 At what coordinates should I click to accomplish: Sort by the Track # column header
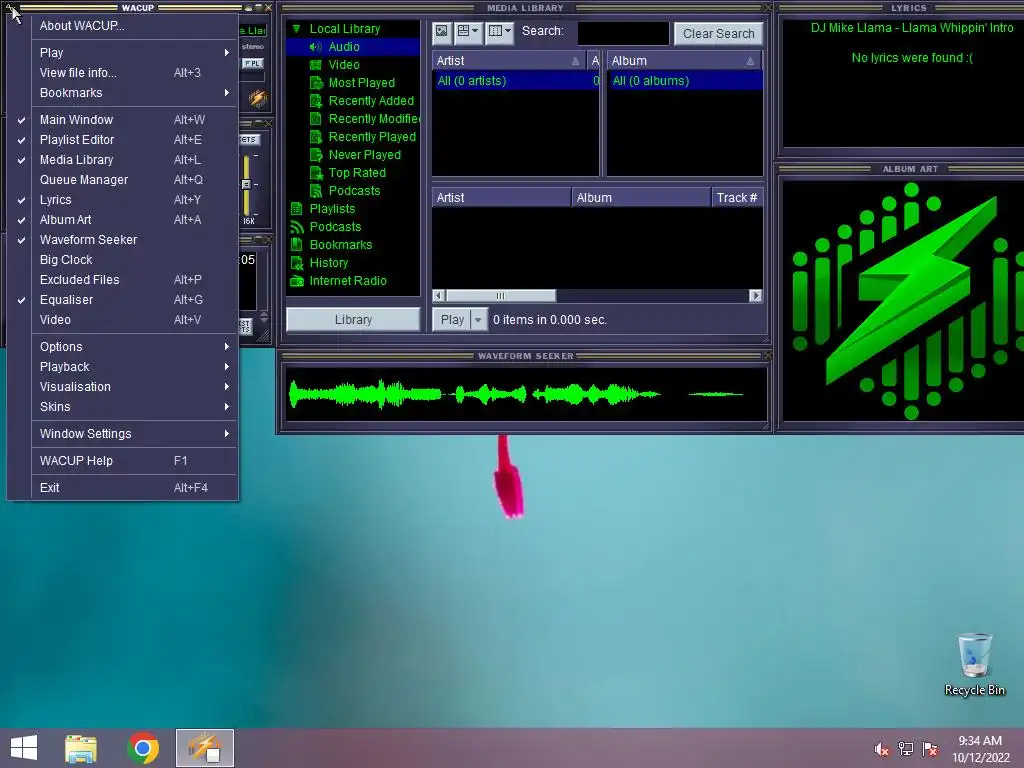pos(737,198)
